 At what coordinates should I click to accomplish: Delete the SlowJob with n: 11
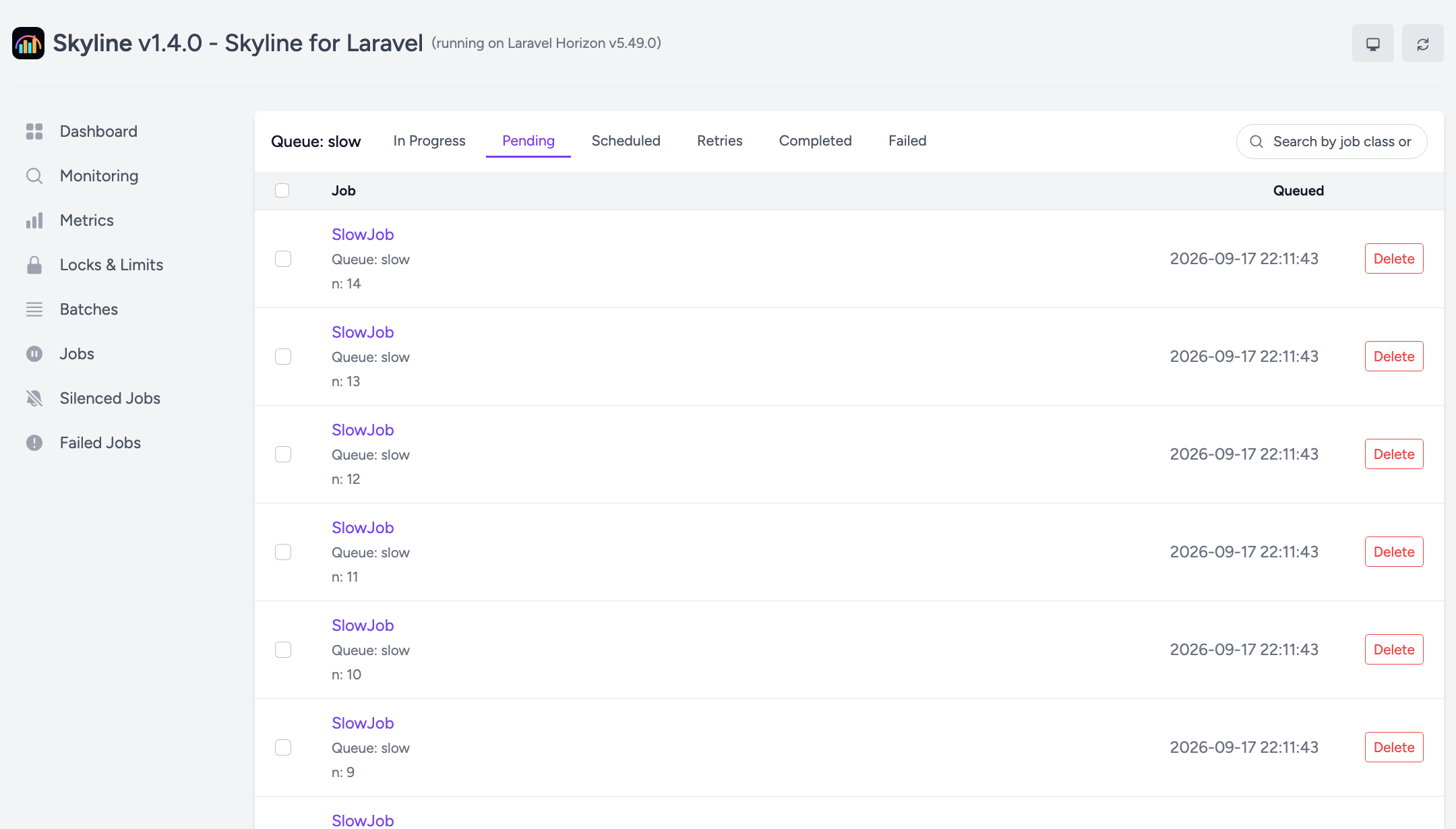(1394, 552)
